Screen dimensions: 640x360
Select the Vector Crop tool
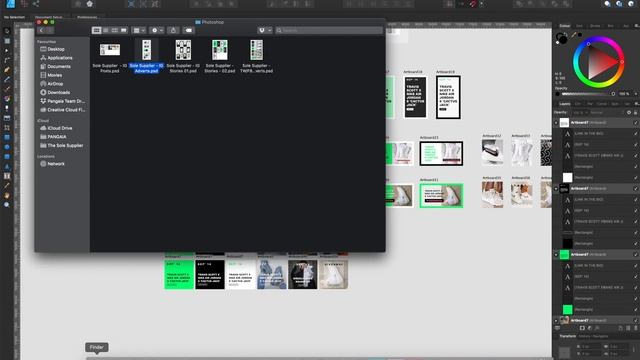click(x=7, y=128)
